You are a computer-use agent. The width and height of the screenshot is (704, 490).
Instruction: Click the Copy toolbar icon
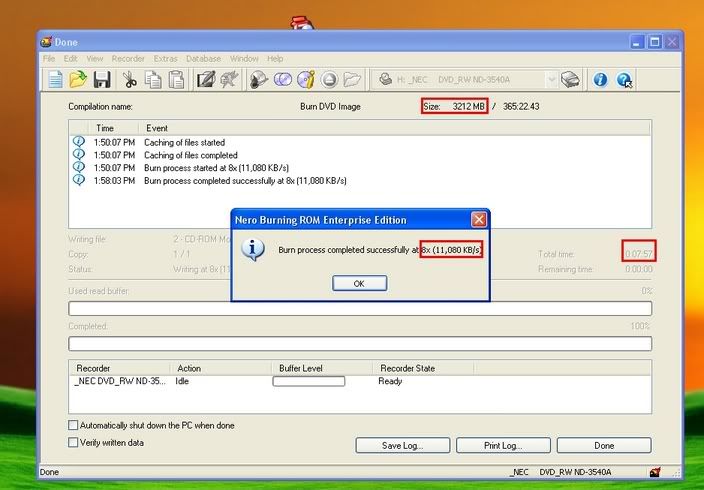(153, 80)
